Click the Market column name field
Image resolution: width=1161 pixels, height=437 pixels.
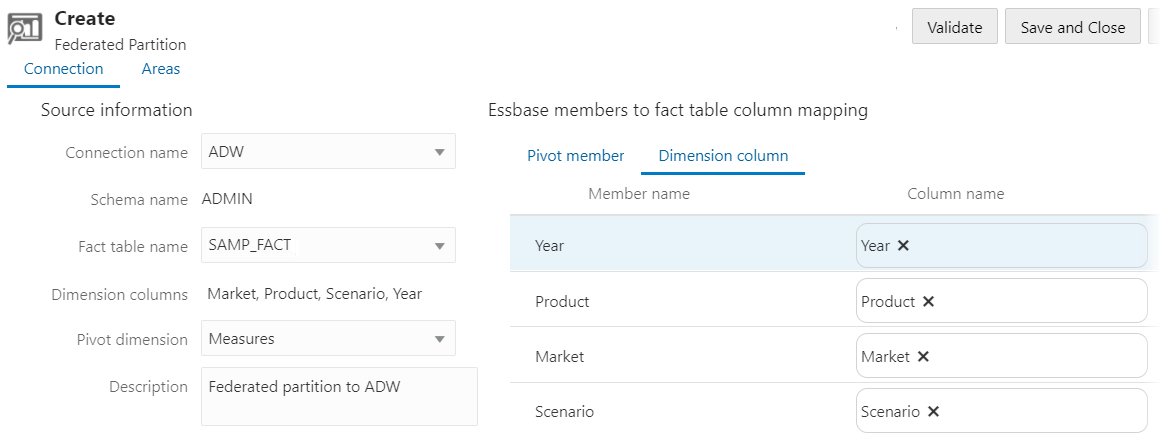tap(1001, 356)
